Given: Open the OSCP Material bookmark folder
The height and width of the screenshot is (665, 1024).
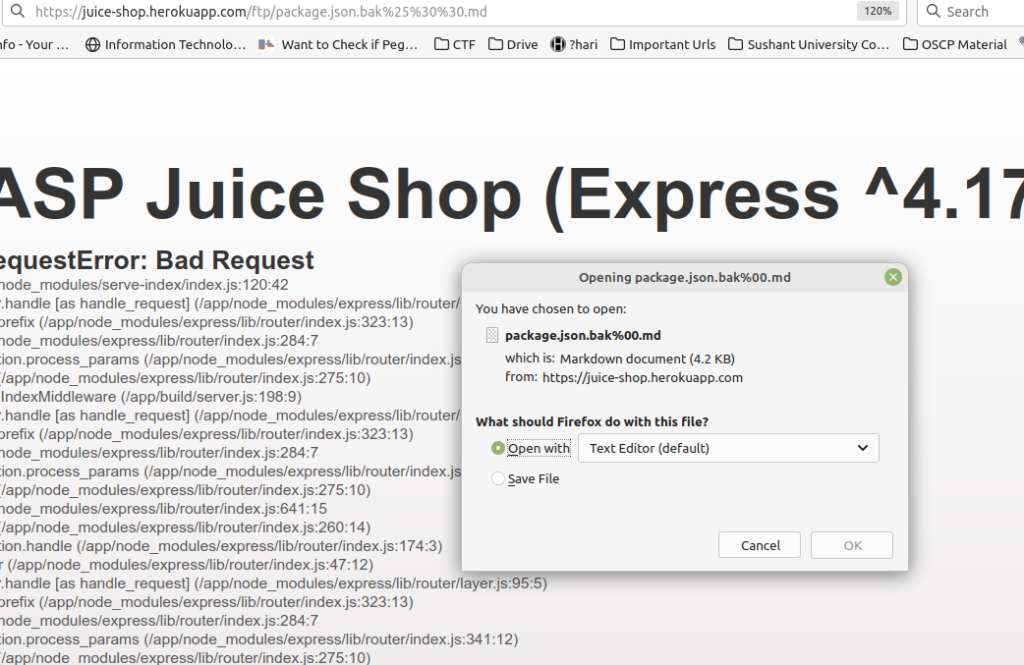Looking at the screenshot, I should [x=955, y=44].
